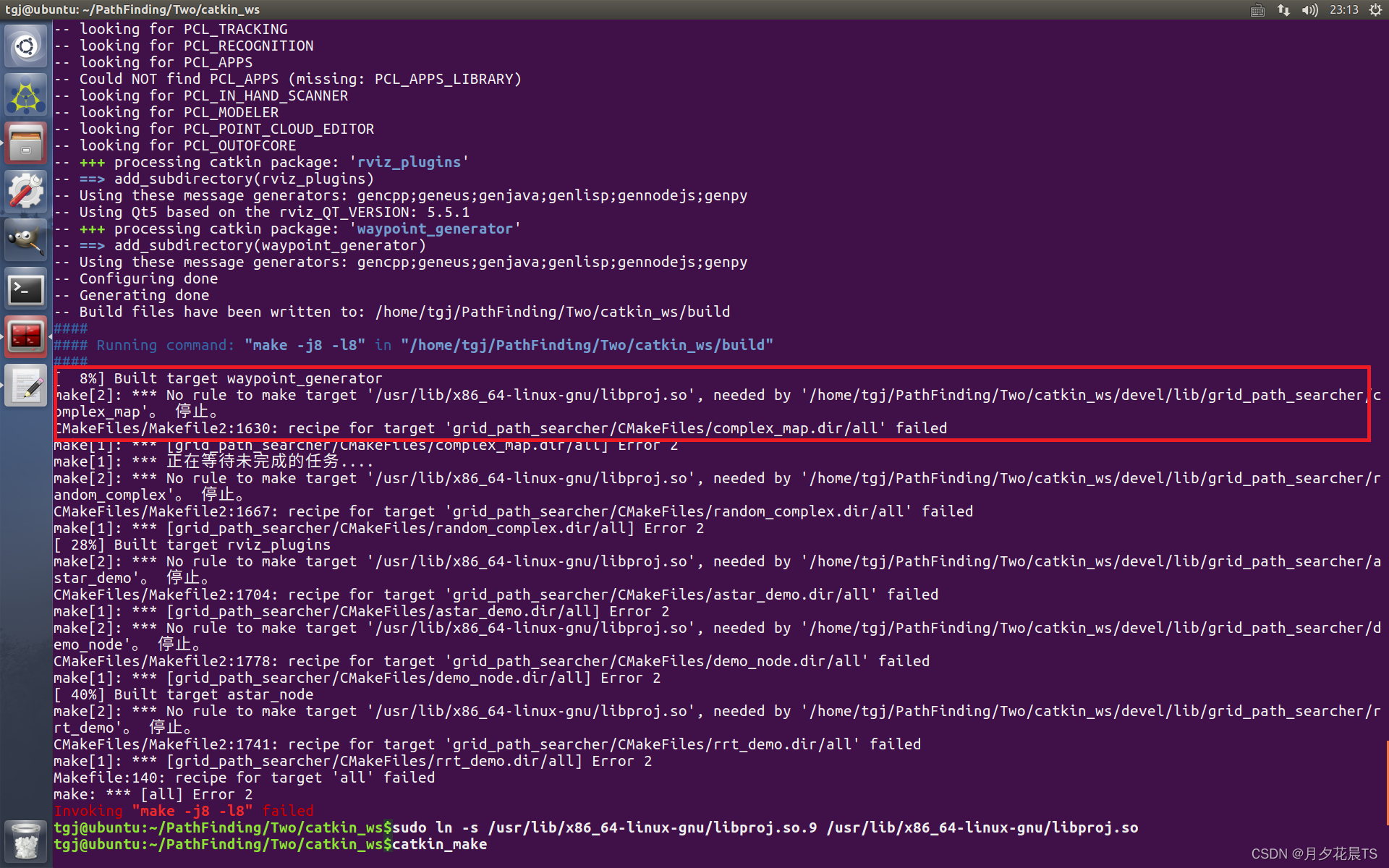Screen dimensions: 1389x868
Task: Open the gedit text editor icon
Action: [x=26, y=386]
